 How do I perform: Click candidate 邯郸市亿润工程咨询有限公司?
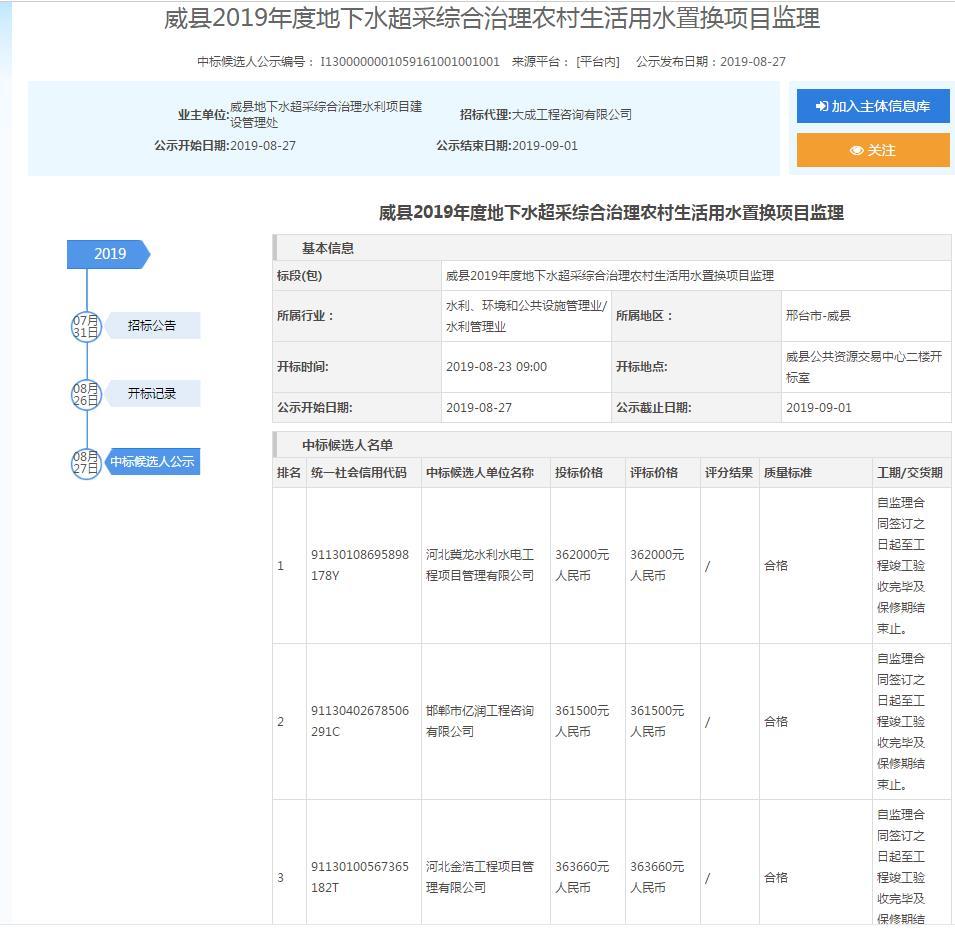(x=480, y=721)
